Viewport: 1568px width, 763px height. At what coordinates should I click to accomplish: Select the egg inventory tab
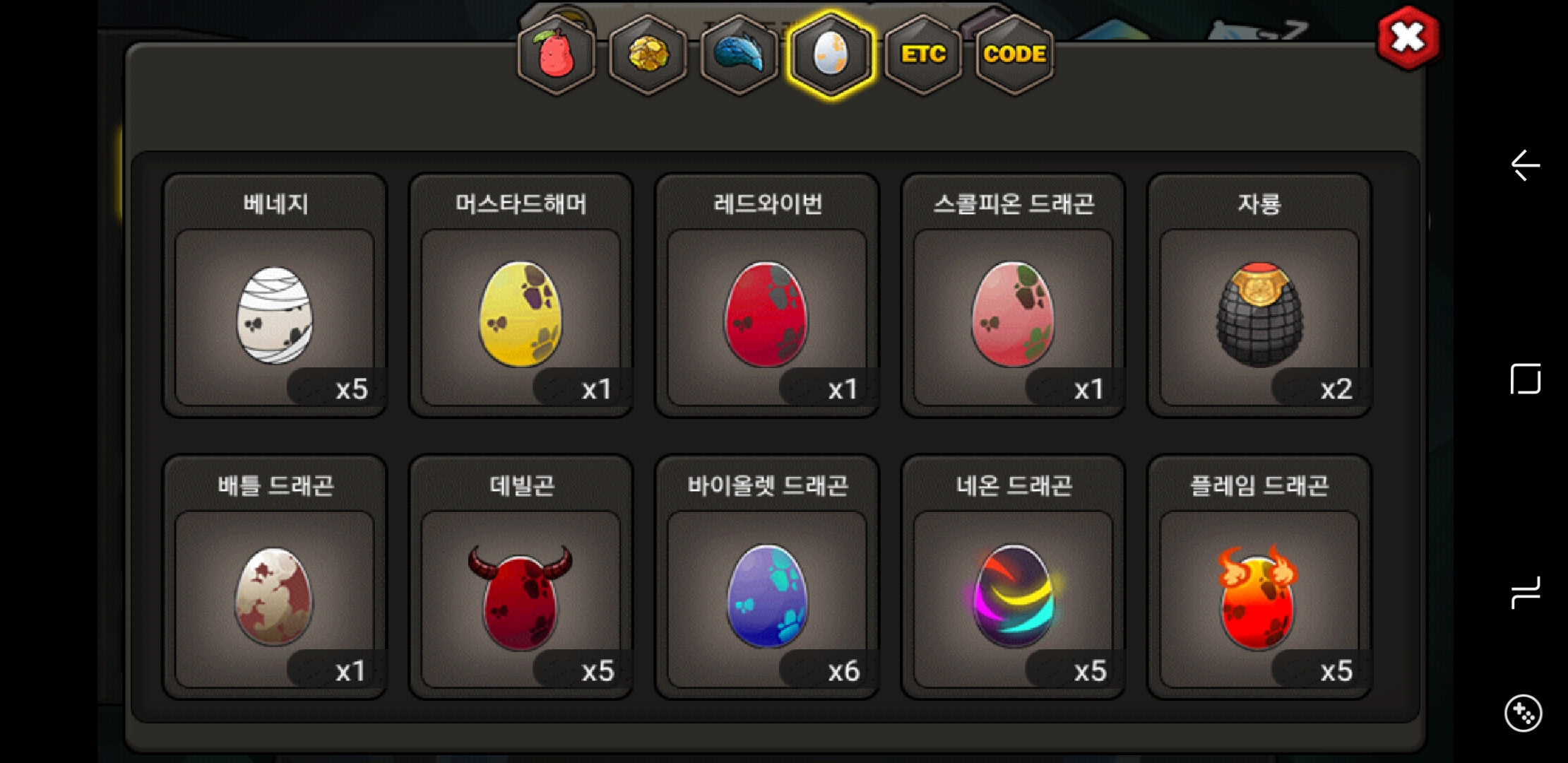tap(831, 54)
